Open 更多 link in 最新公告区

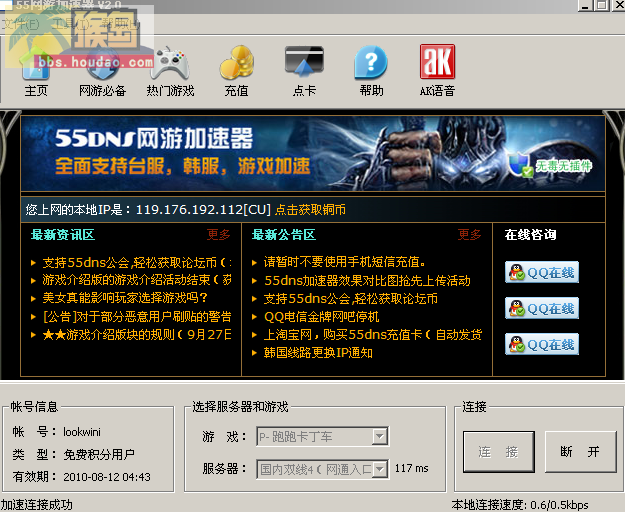click(x=469, y=235)
